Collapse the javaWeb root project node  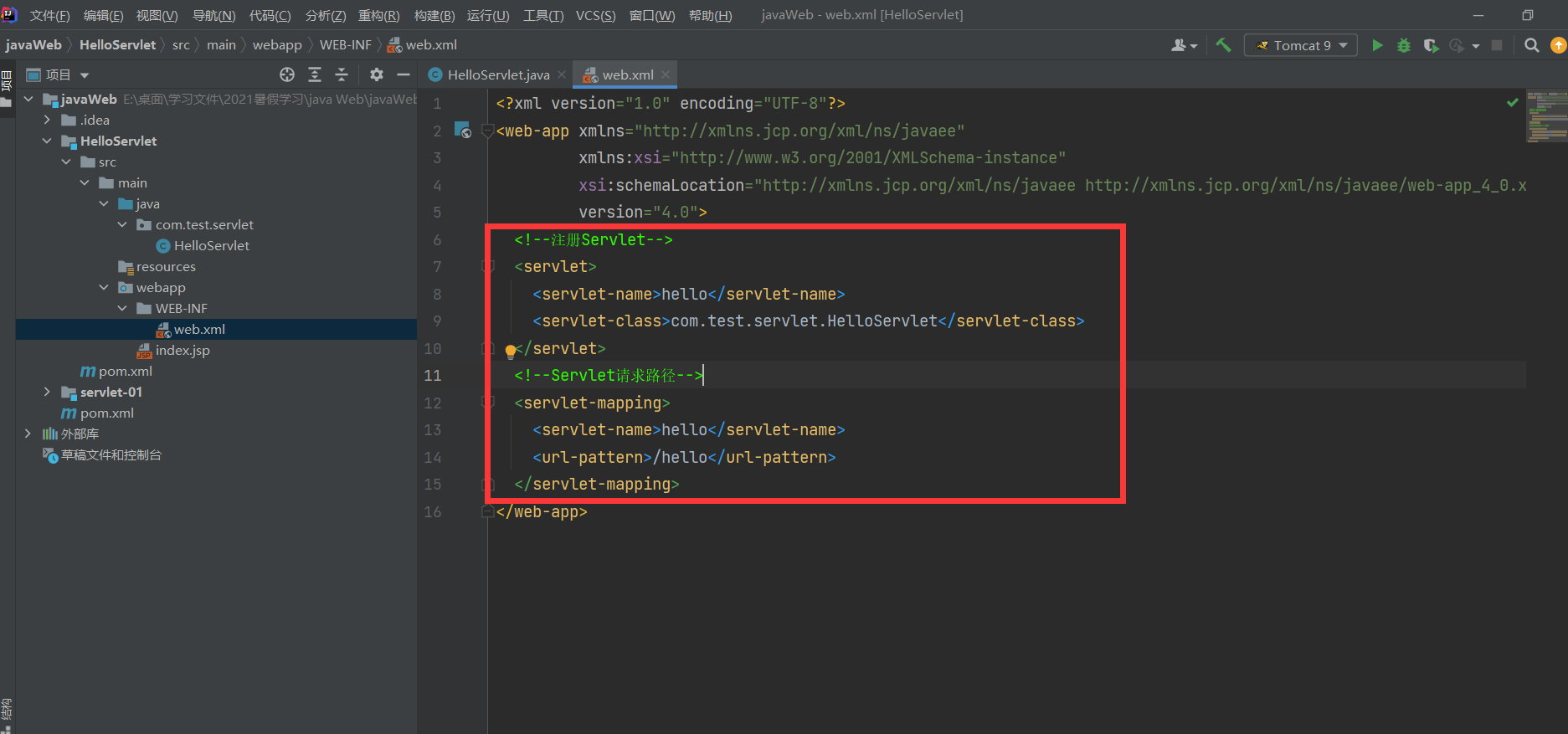(28, 99)
